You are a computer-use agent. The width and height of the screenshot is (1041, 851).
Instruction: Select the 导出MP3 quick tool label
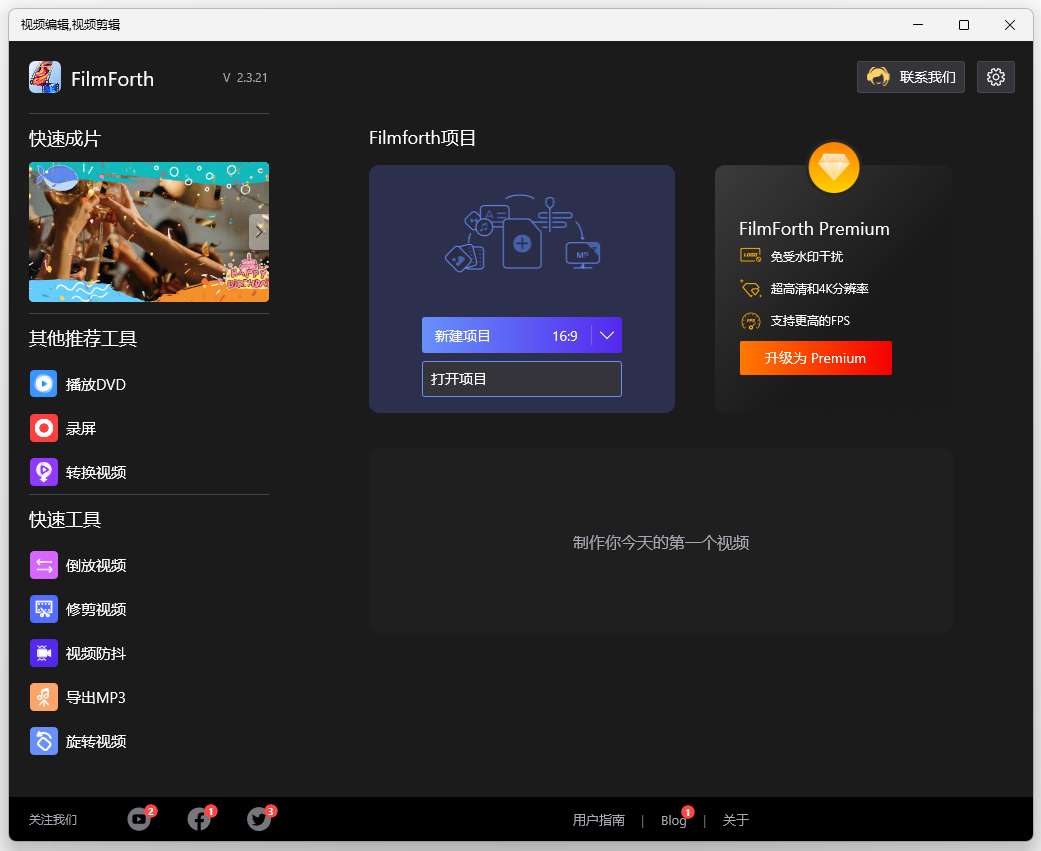(x=96, y=697)
